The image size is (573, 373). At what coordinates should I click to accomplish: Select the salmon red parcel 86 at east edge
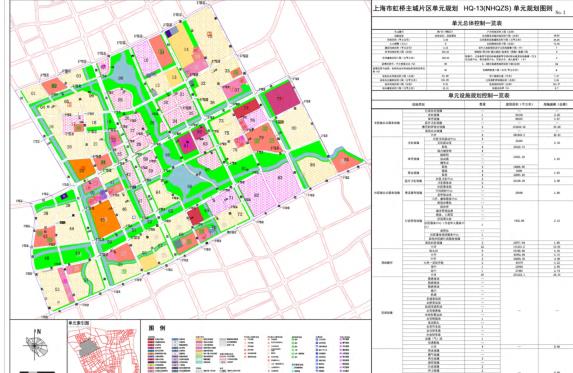click(x=345, y=160)
